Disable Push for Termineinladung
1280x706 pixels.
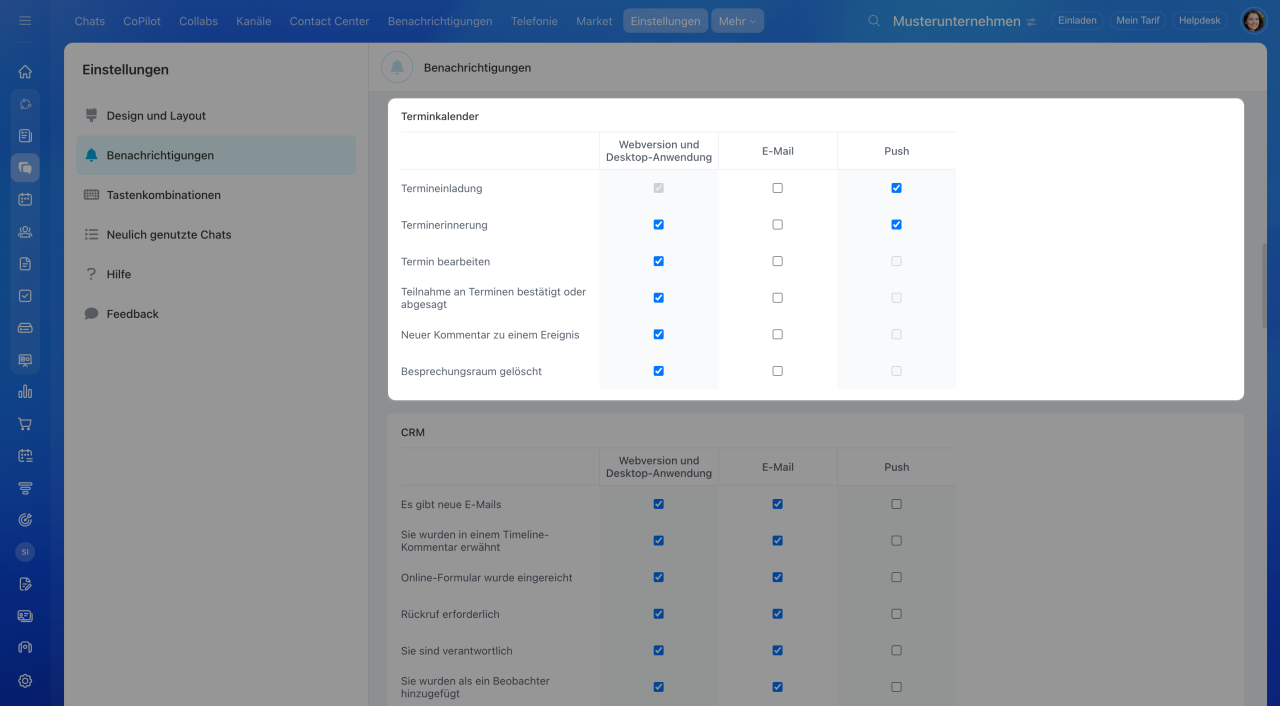pos(896,188)
